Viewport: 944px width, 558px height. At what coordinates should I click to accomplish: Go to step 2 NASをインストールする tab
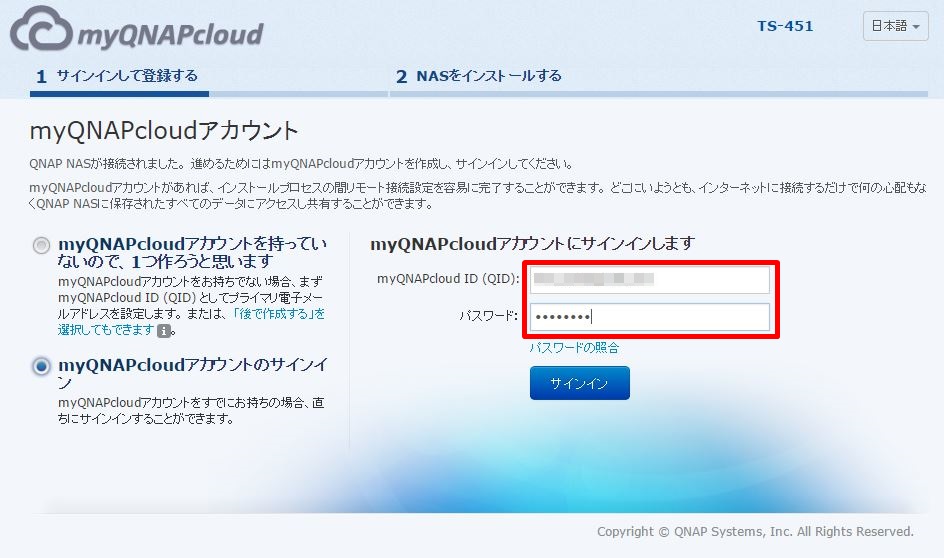click(479, 76)
